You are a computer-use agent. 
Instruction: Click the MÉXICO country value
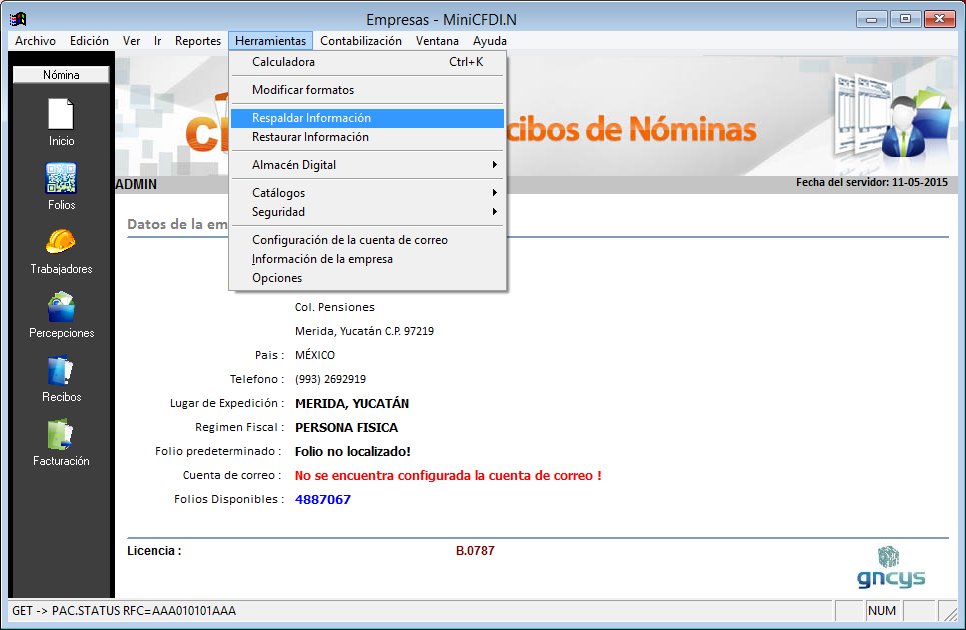point(315,355)
